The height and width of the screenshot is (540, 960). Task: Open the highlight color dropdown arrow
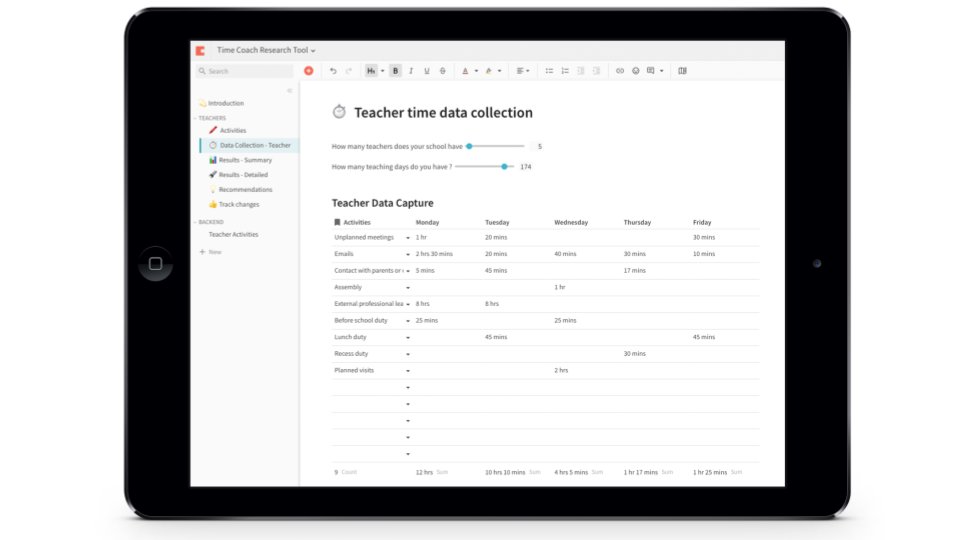500,71
